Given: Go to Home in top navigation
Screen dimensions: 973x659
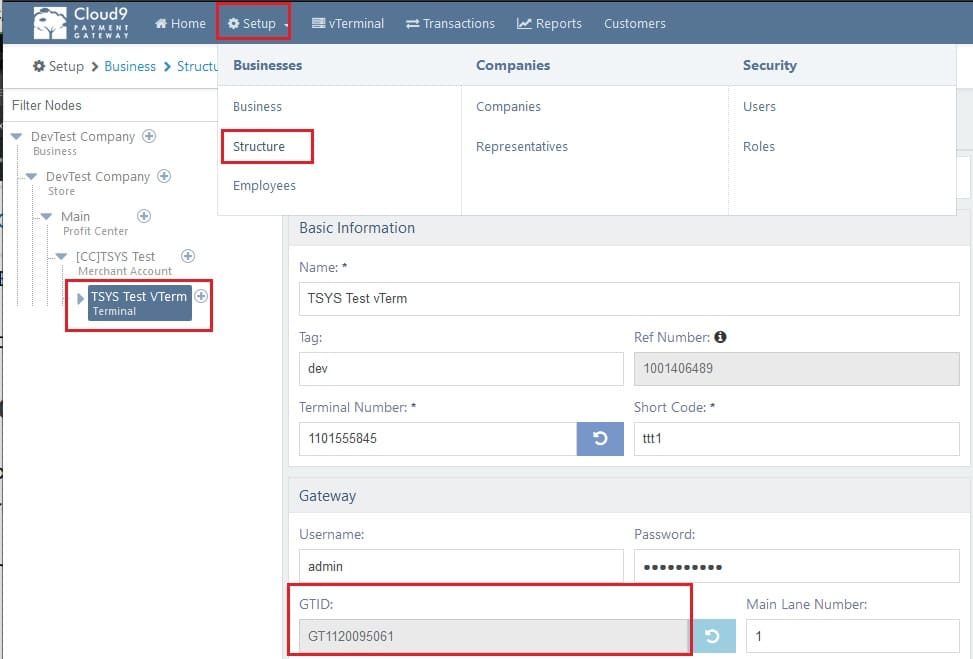Looking at the screenshot, I should pos(181,24).
